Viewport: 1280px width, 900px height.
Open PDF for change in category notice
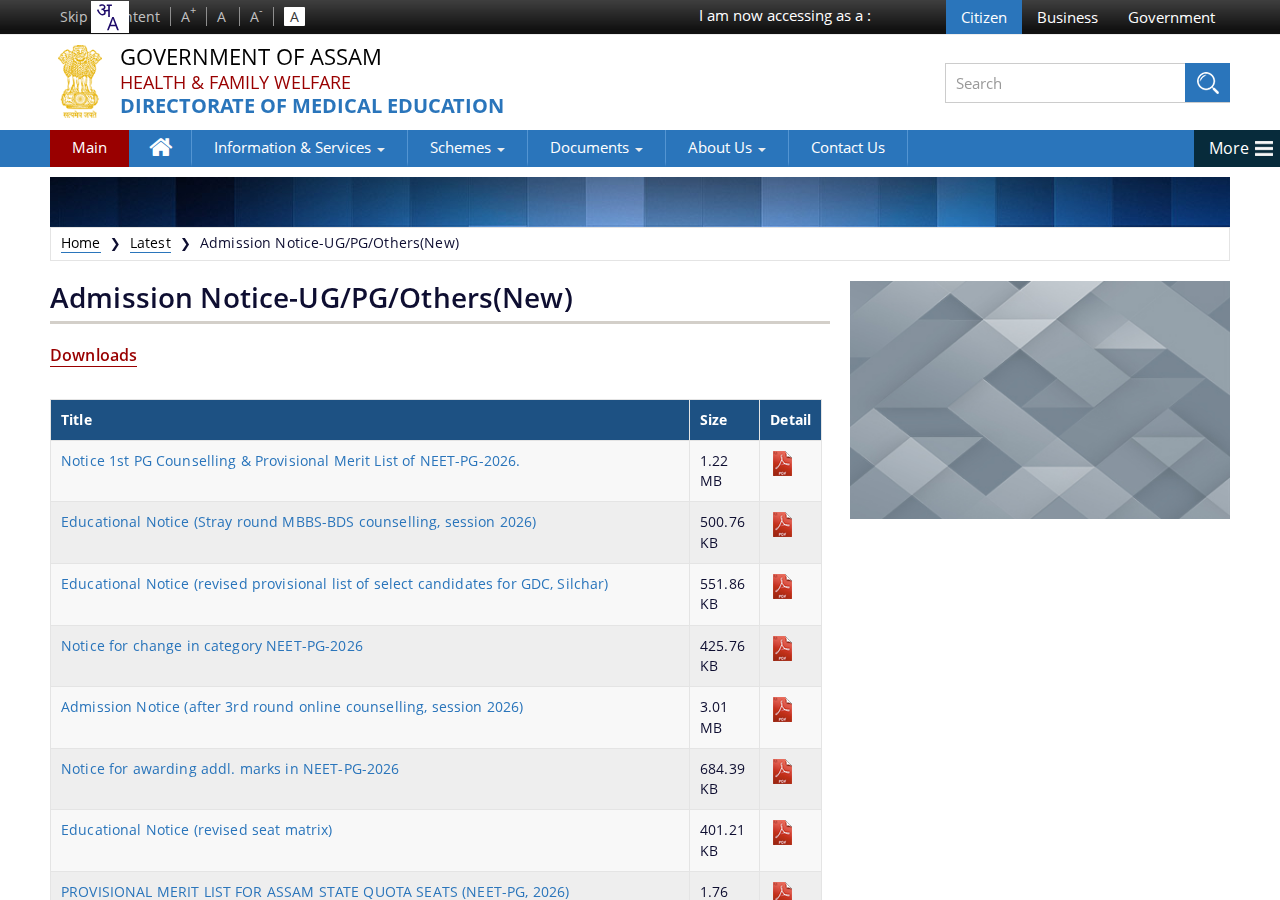coord(782,649)
